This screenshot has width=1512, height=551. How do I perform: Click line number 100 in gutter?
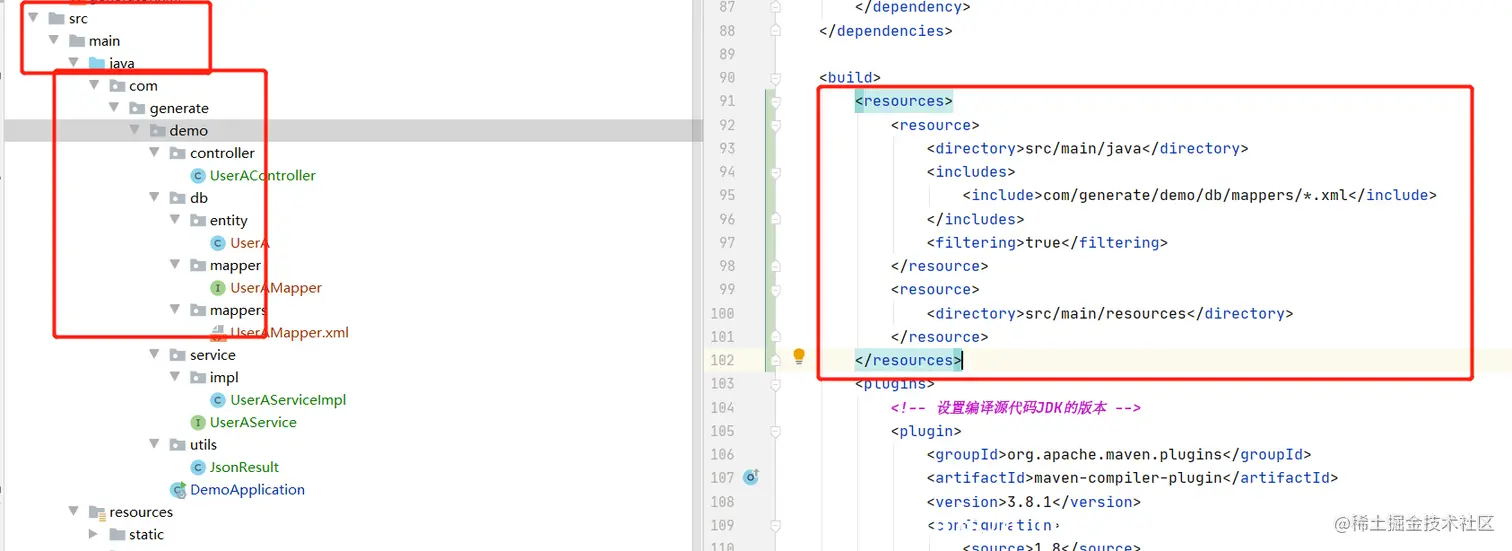pyautogui.click(x=722, y=313)
